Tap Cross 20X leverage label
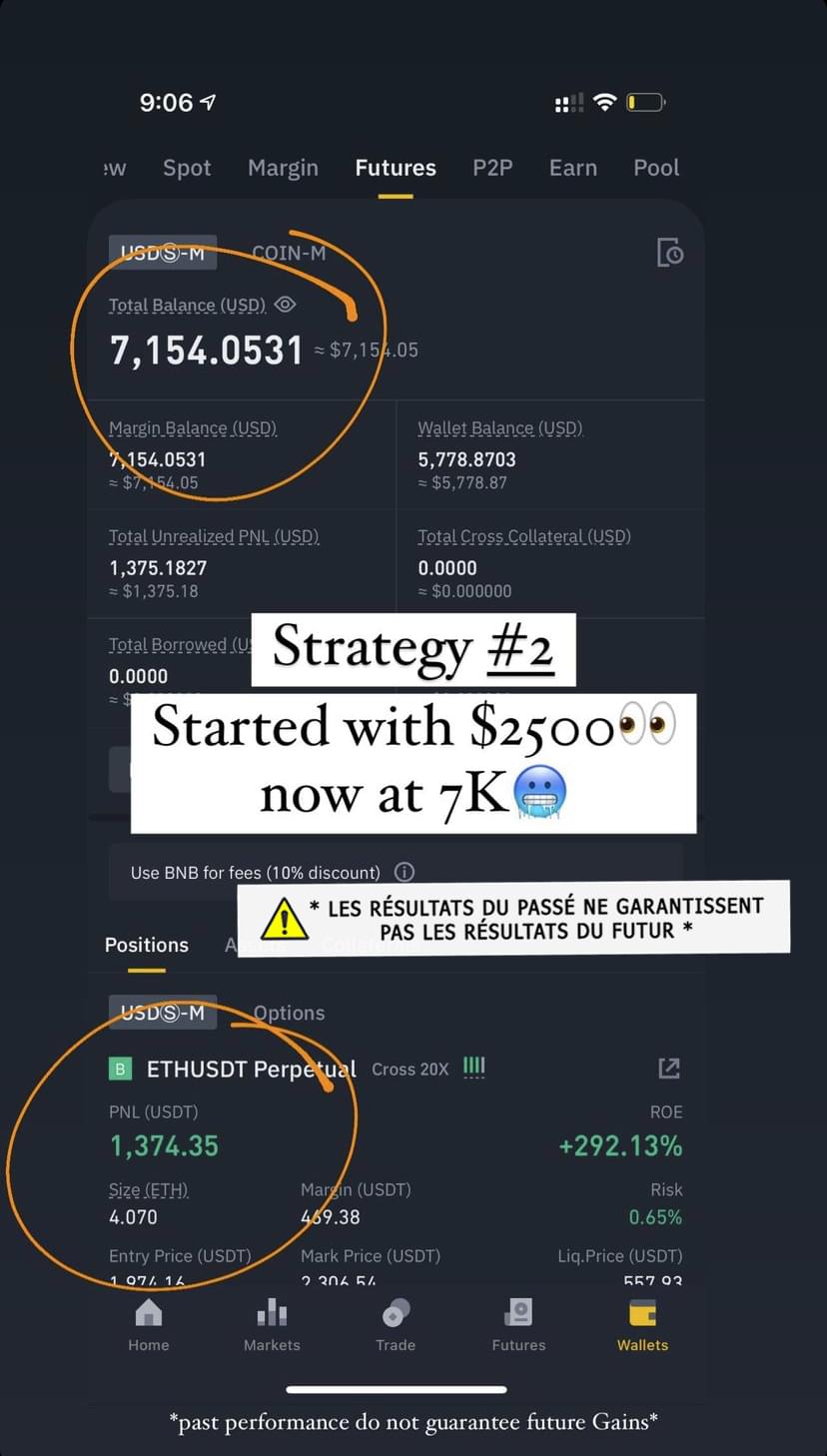The height and width of the screenshot is (1456, 827). pyautogui.click(x=410, y=1069)
